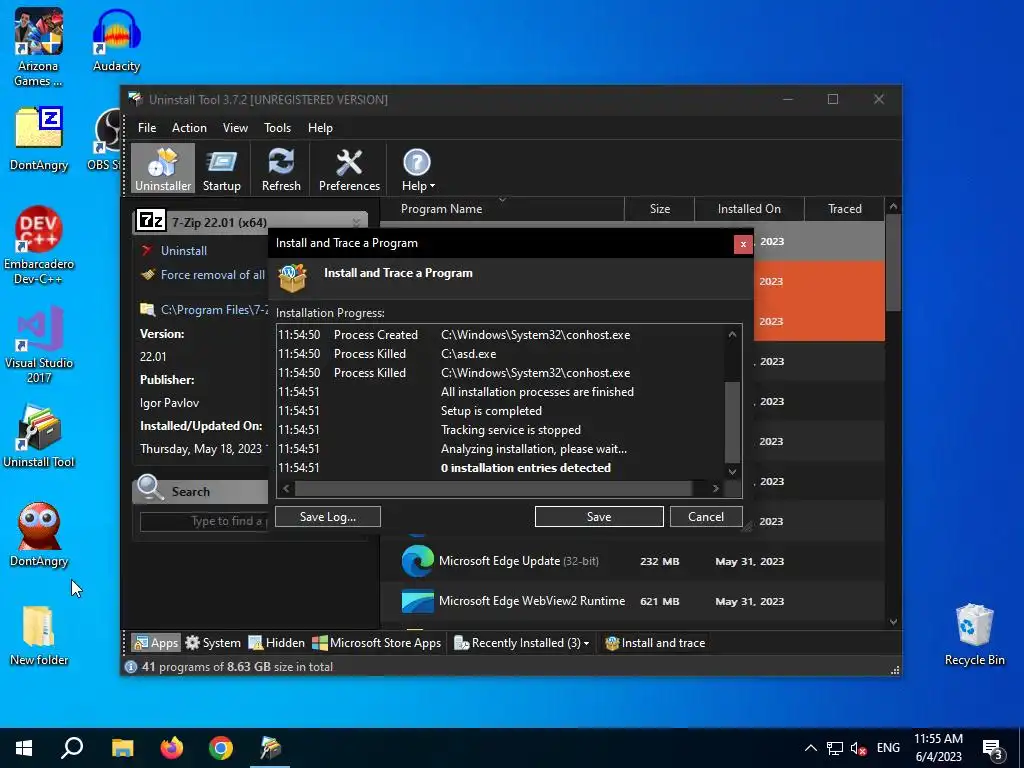Open File Explorer from taskbar
The height and width of the screenshot is (768, 1024).
tap(122, 748)
